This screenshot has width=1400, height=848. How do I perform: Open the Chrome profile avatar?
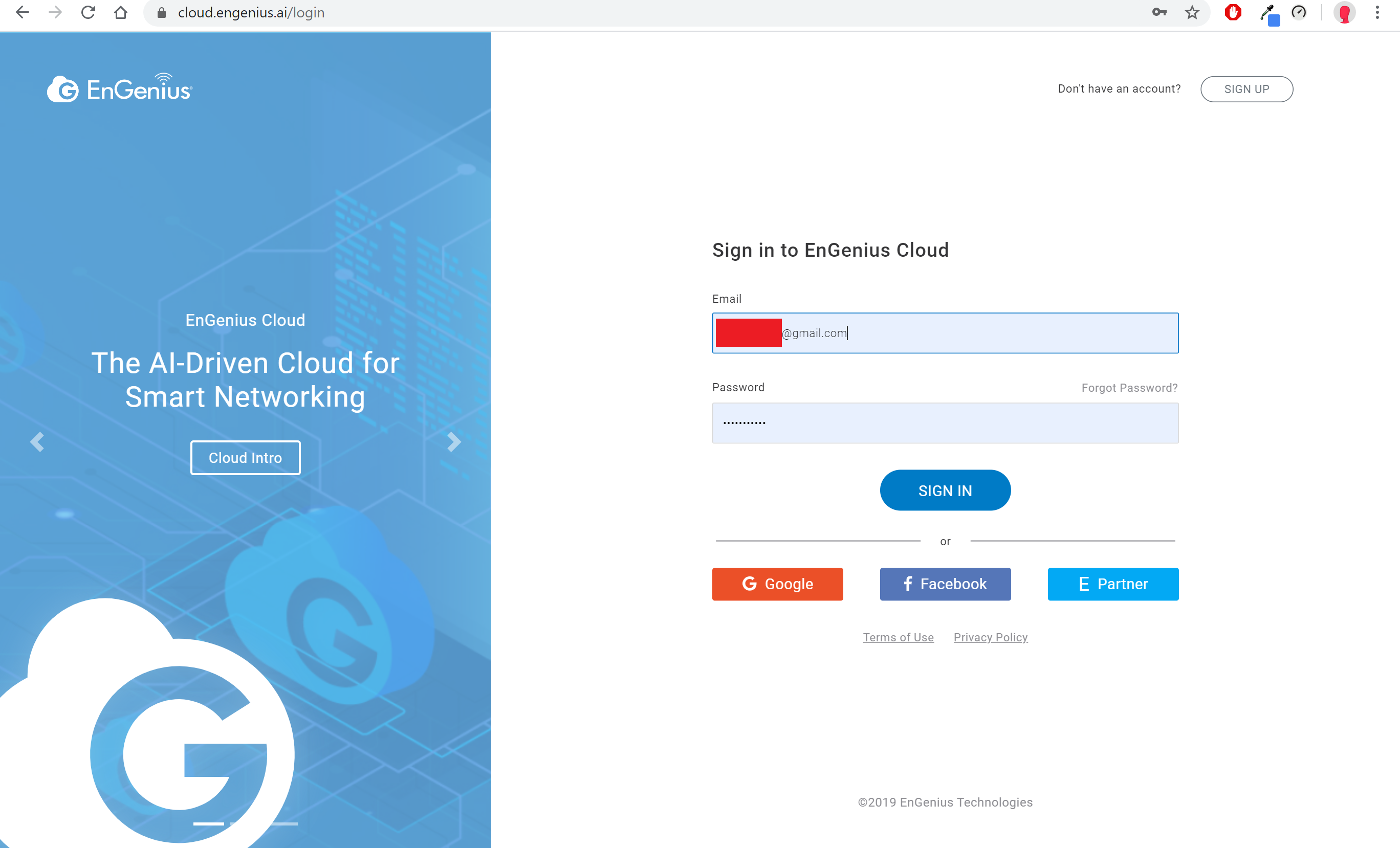coord(1344,12)
